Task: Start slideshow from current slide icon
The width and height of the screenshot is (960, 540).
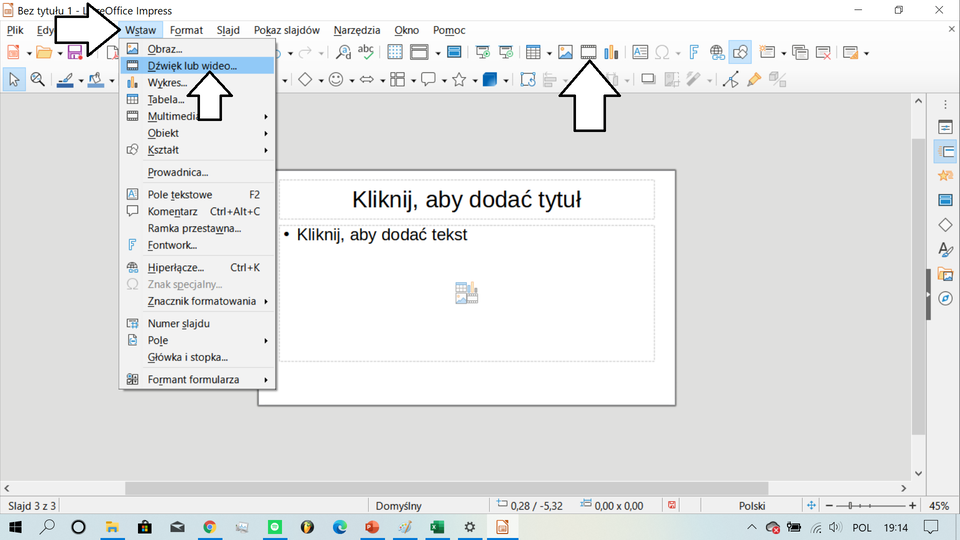Action: 506,53
